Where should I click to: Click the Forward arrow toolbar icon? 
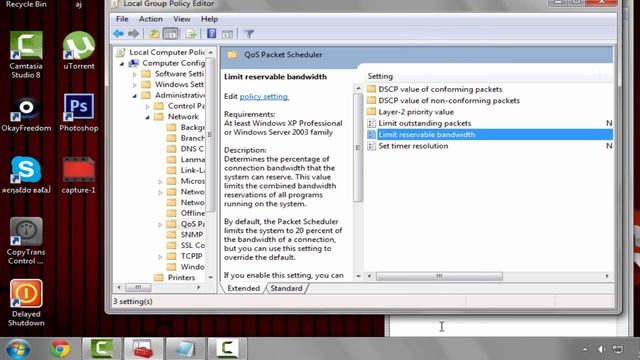133,33
